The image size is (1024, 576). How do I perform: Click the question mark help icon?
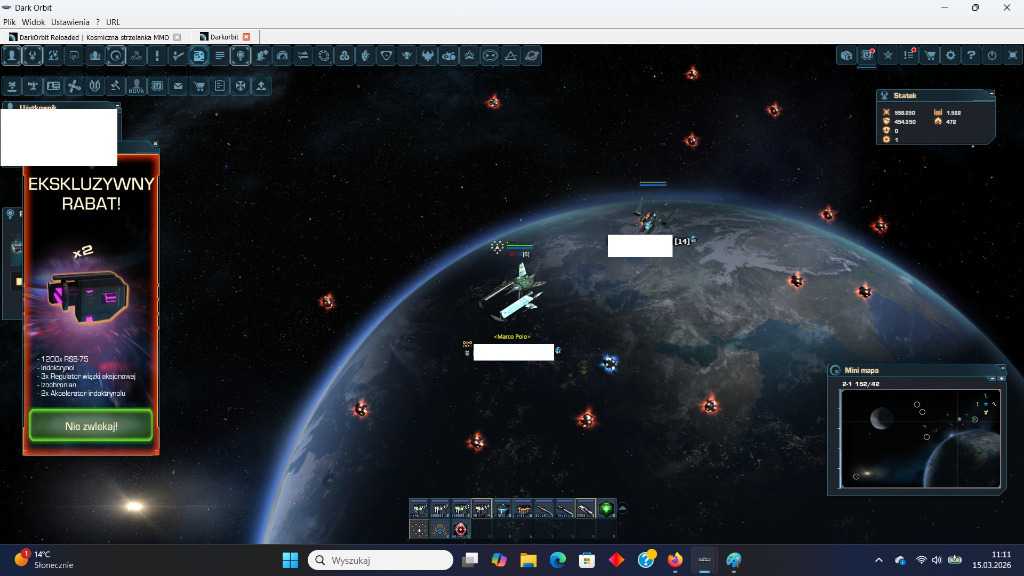pos(972,56)
